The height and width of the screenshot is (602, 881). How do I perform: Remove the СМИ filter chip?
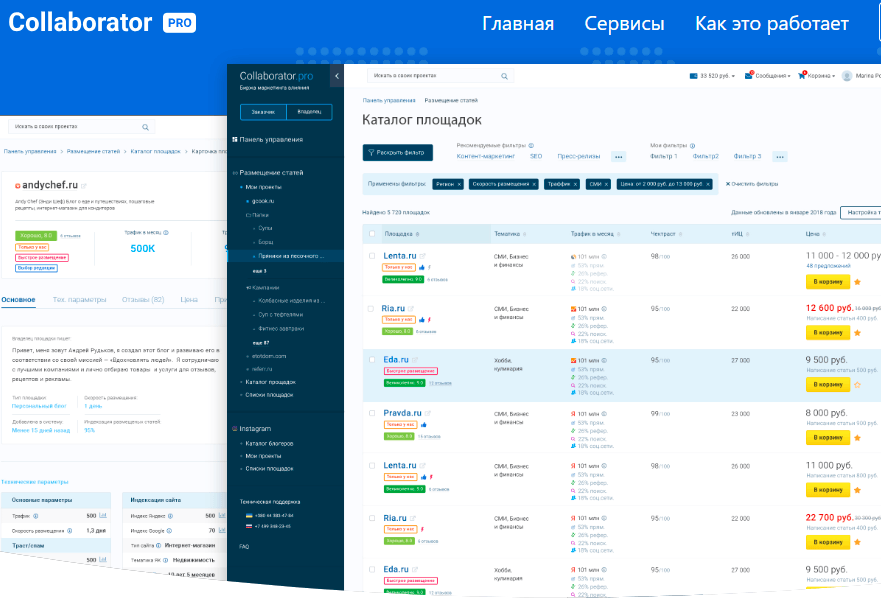coord(606,184)
